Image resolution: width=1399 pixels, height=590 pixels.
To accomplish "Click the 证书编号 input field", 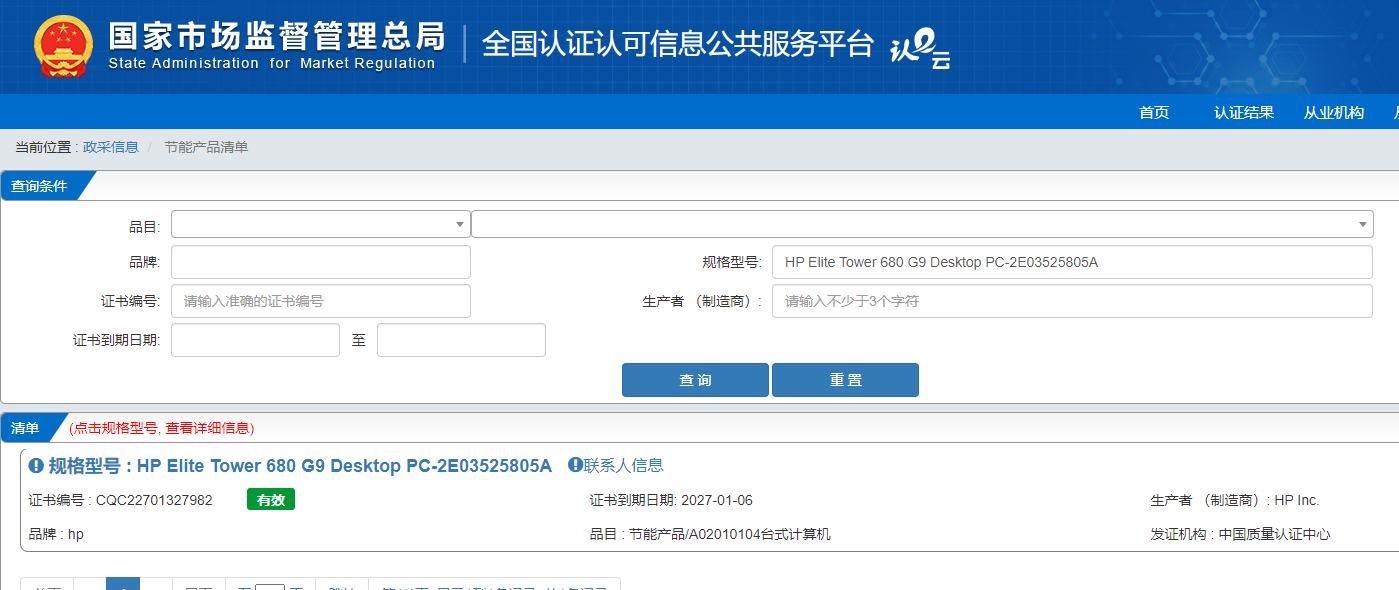I will (x=320, y=301).
